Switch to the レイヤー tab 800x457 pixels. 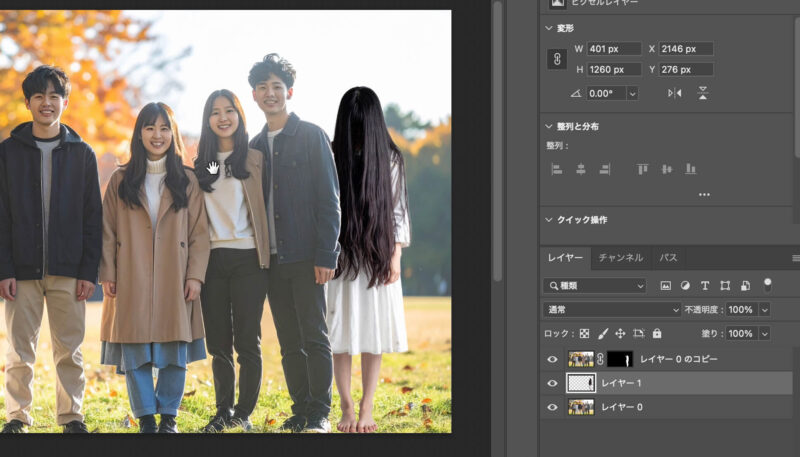pos(565,258)
